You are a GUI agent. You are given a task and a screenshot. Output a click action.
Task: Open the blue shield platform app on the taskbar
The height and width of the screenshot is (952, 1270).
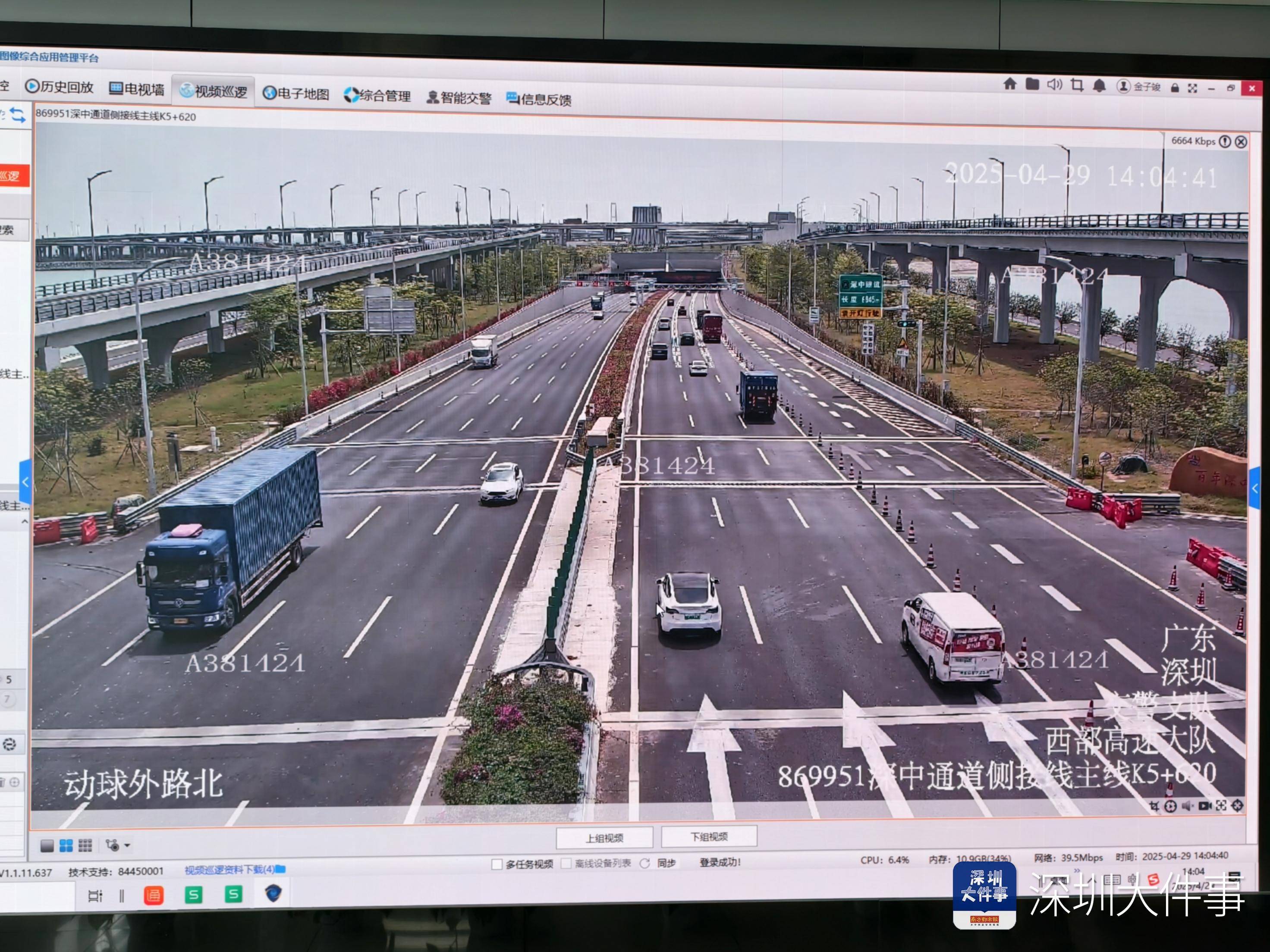(273, 893)
